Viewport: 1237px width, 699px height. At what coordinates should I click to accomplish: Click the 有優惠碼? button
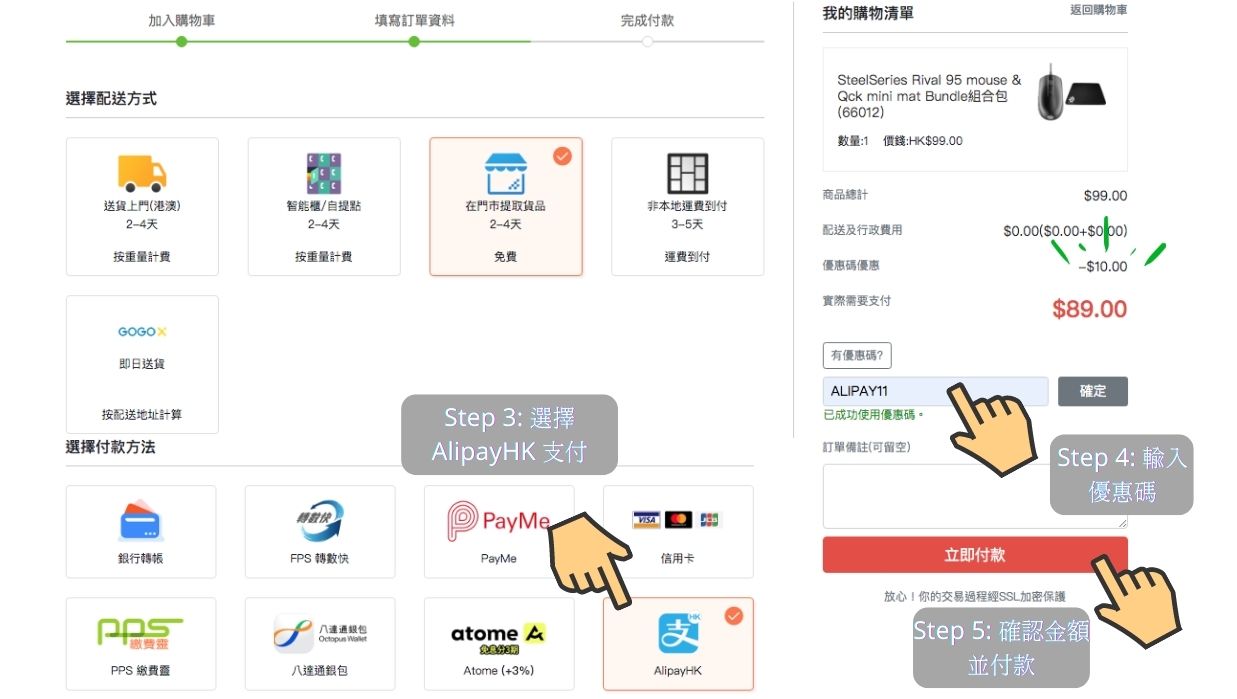tap(857, 355)
